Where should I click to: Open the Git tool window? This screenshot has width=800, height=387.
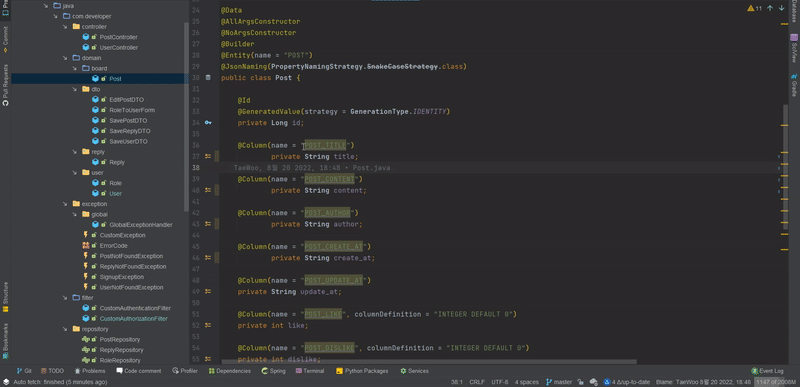pos(24,371)
